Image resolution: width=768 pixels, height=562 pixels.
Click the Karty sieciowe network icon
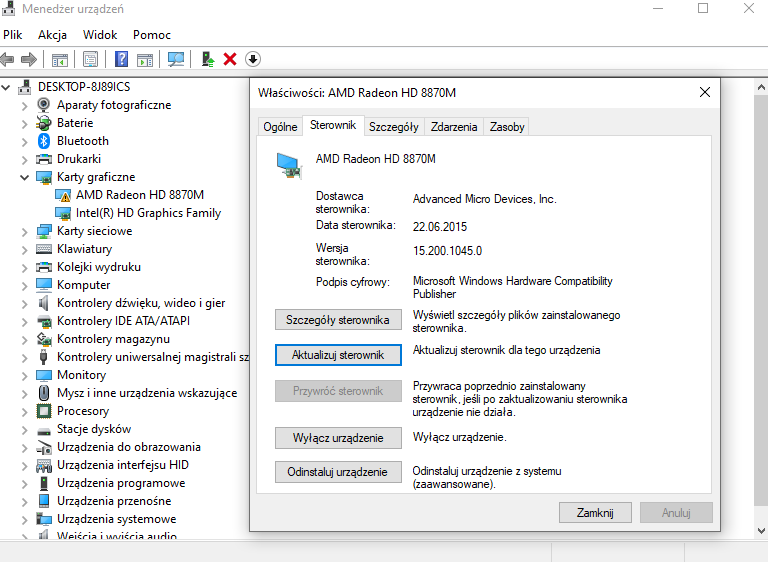click(x=44, y=231)
